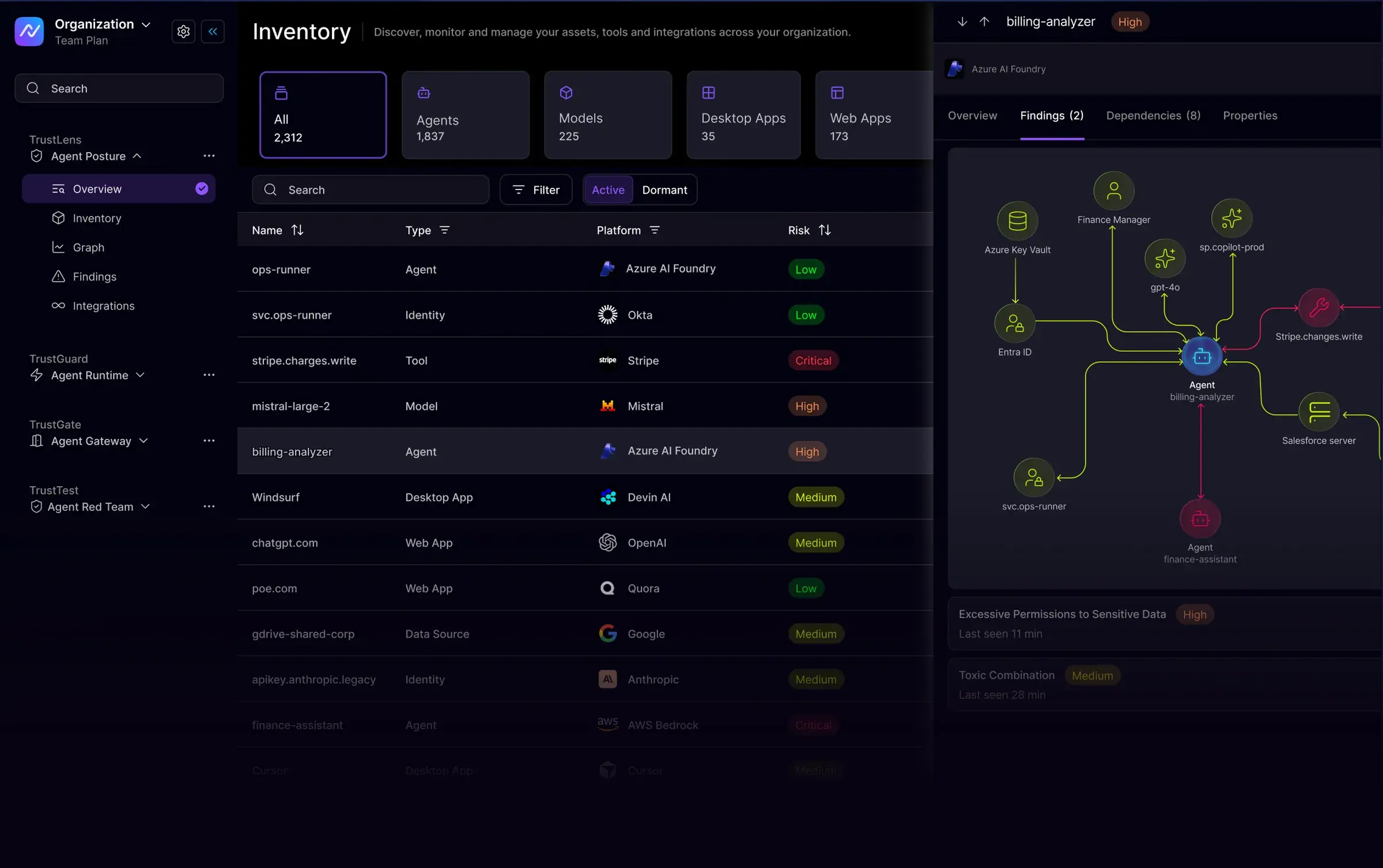Select Salesforce server node in graph
The image size is (1383, 868).
[x=1318, y=412]
